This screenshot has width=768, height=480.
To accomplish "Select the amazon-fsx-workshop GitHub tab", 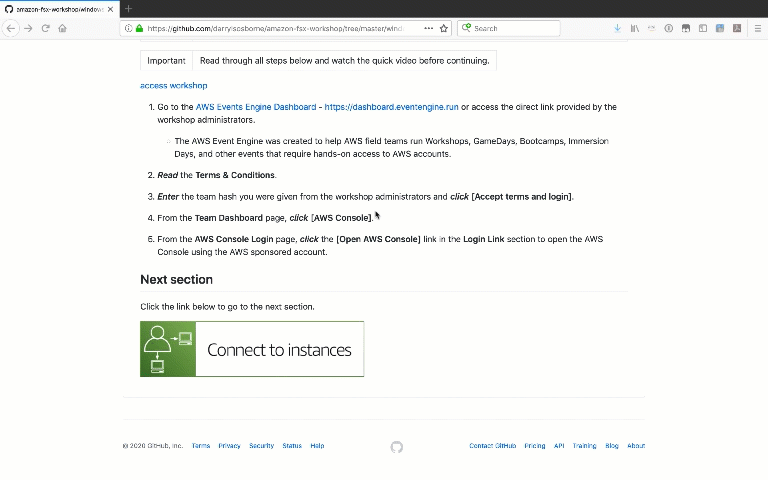I will coord(59,9).
